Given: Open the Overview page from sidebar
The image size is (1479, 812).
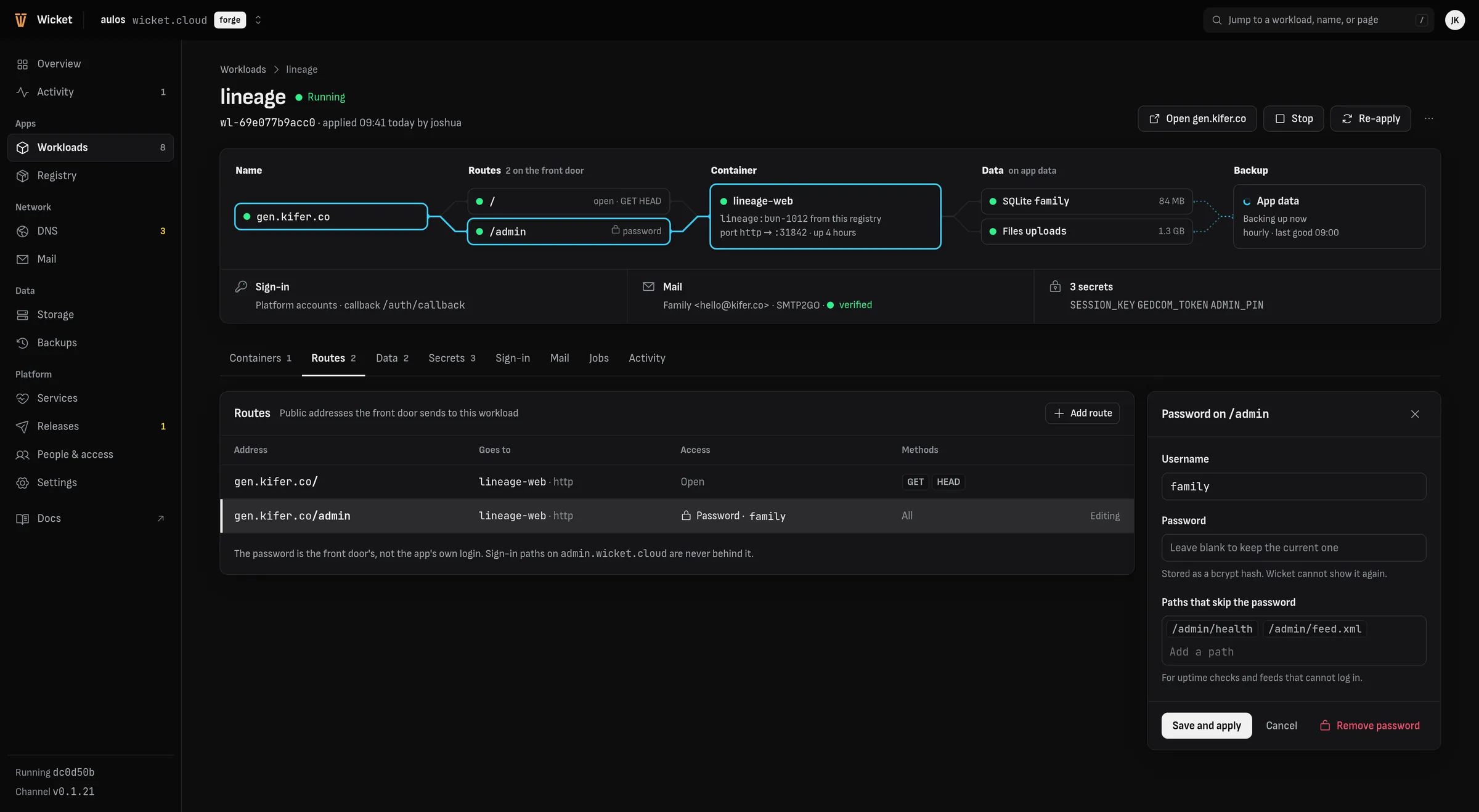Looking at the screenshot, I should tap(90, 64).
